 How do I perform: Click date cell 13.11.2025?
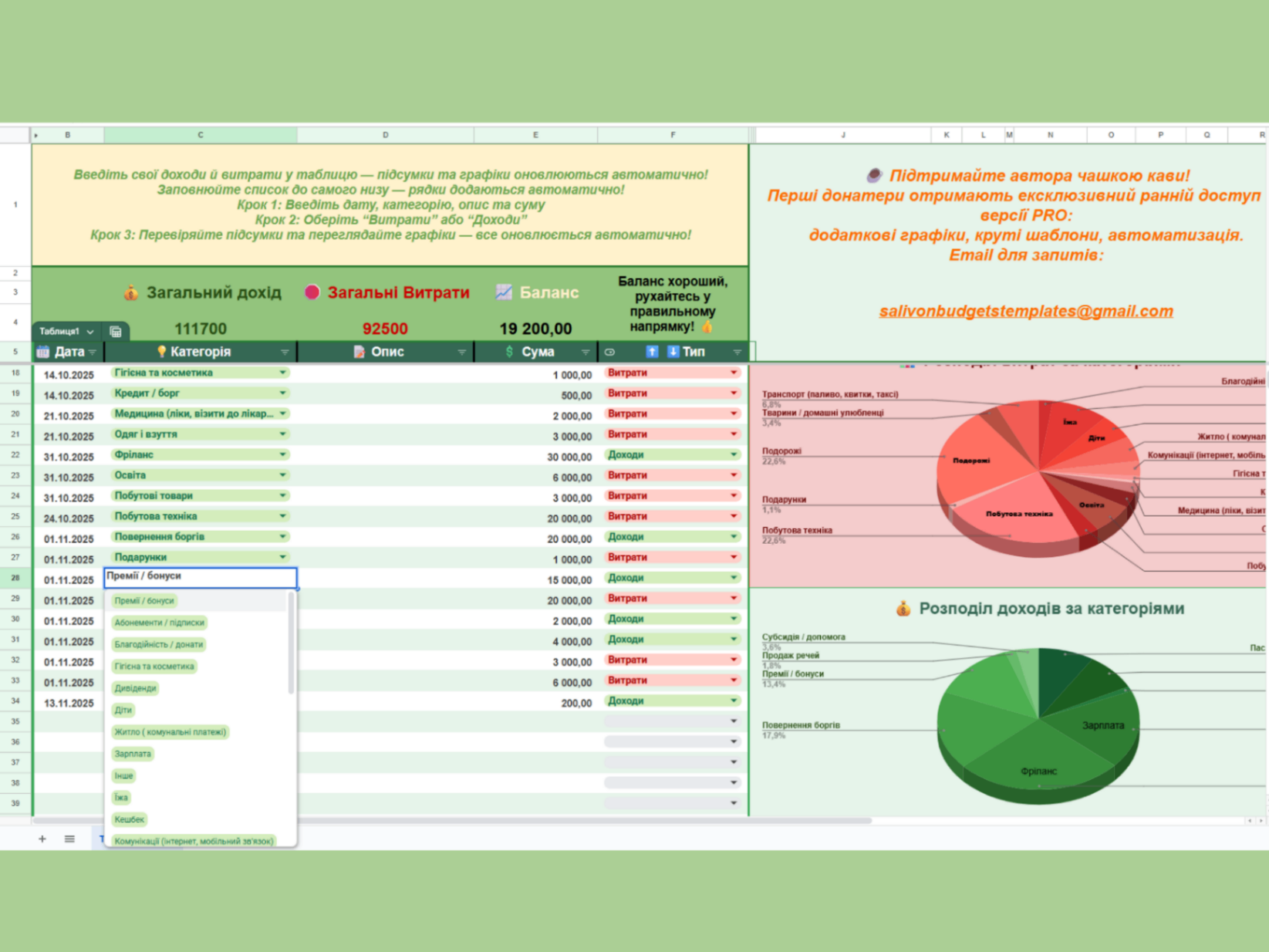[69, 703]
